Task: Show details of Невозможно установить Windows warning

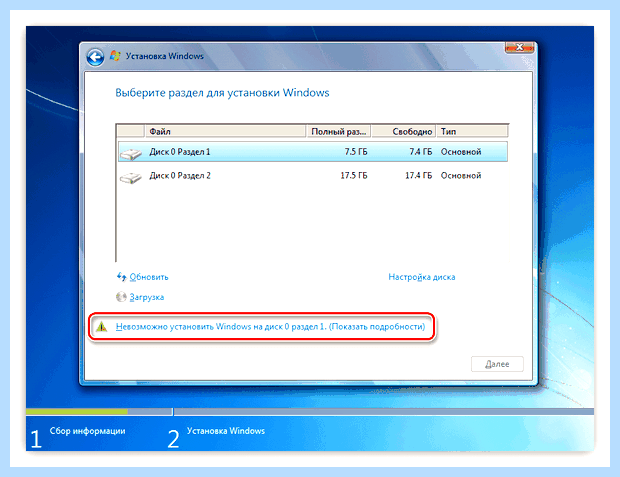Action: click(x=270, y=327)
